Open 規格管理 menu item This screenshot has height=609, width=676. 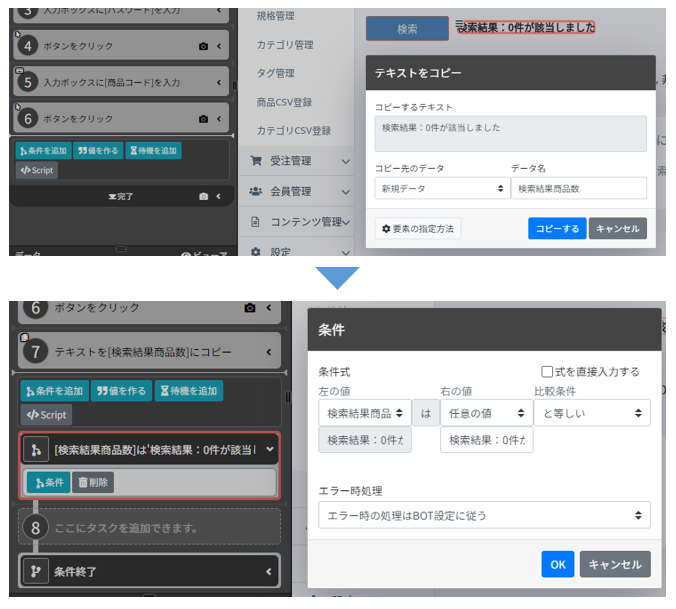click(x=275, y=16)
